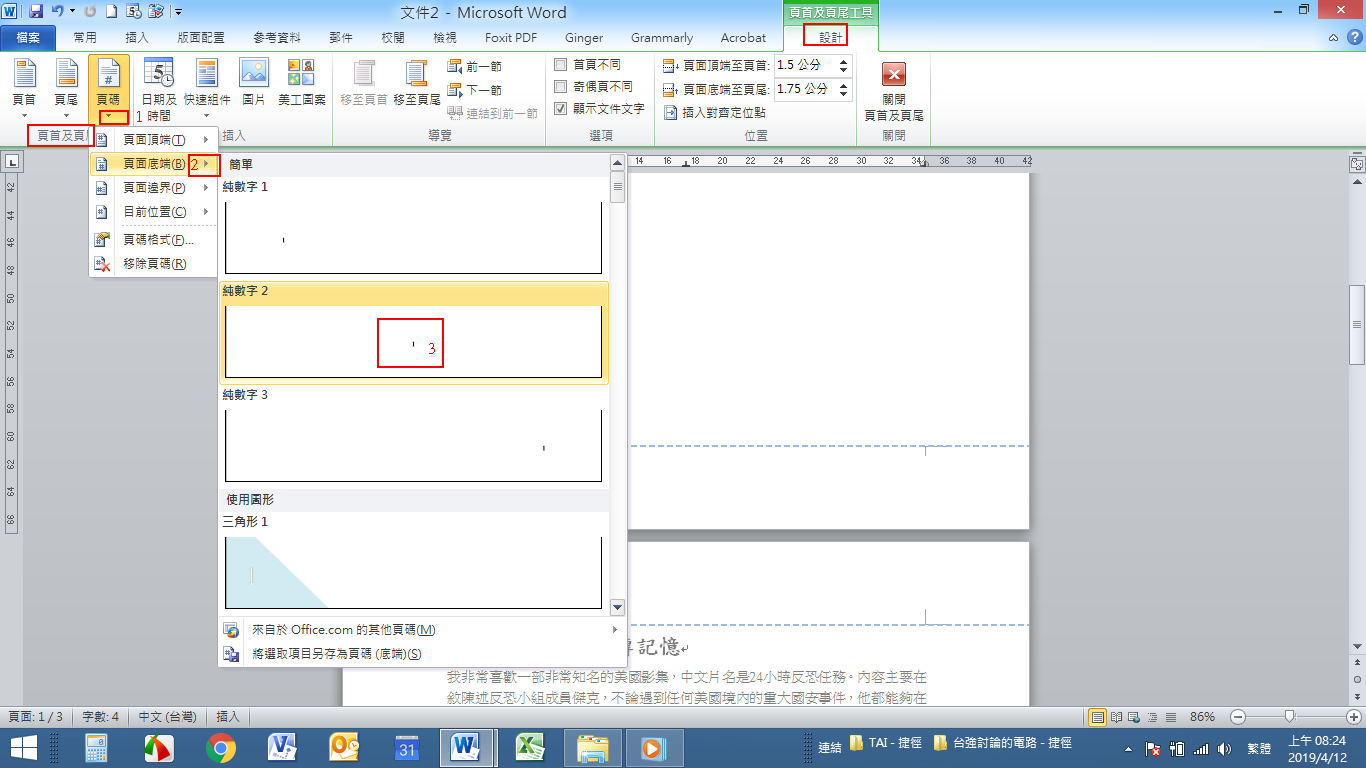This screenshot has height=768, width=1366.
Task: Open undo history dropdown arrow
Action: (x=72, y=12)
